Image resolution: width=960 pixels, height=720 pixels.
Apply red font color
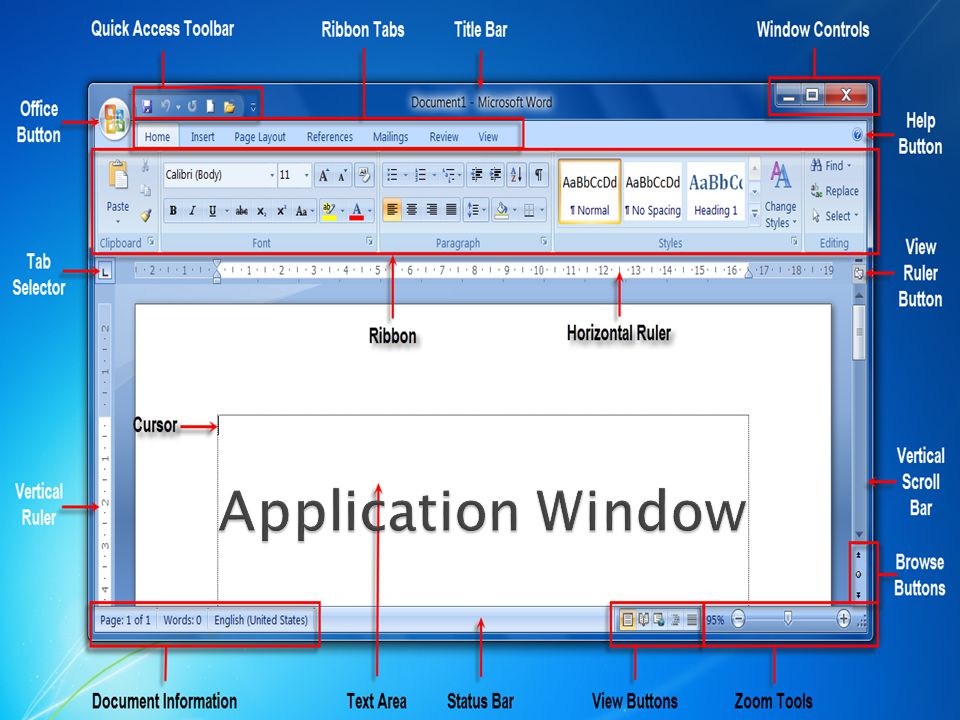(x=357, y=211)
